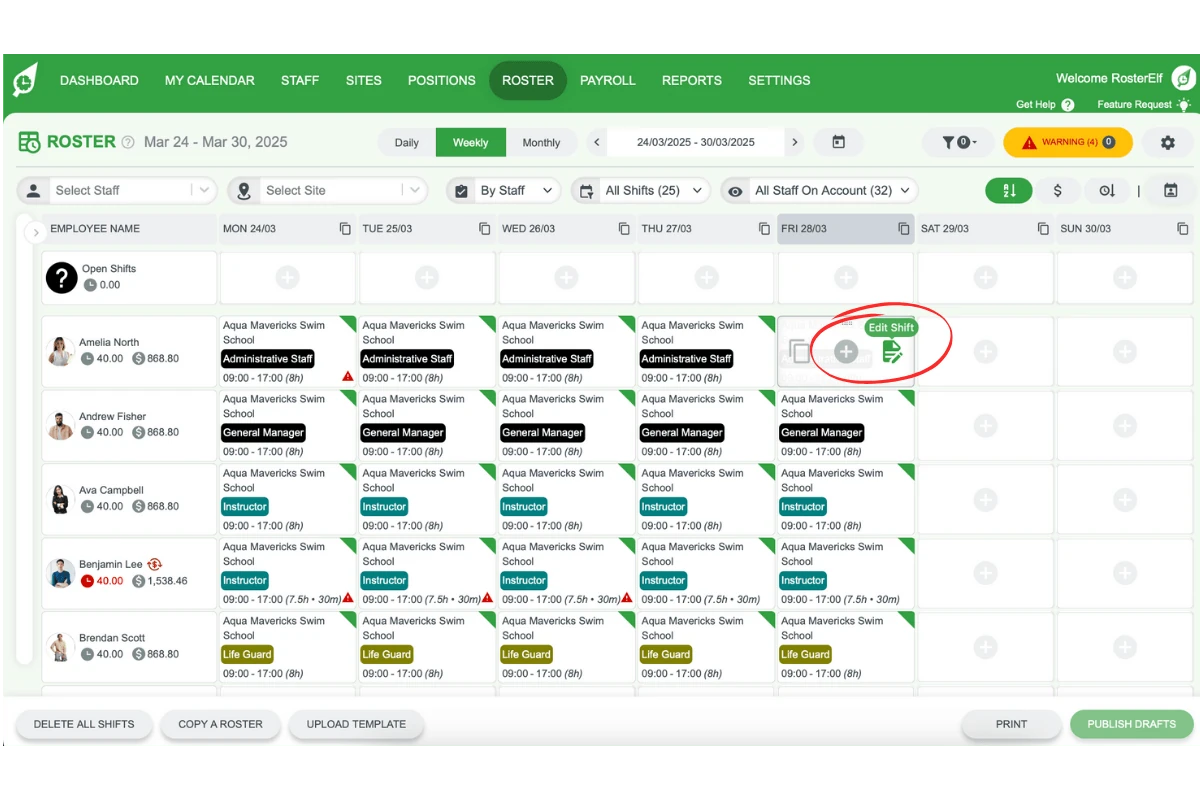
Task: Open the Payroll menu
Action: 608,80
